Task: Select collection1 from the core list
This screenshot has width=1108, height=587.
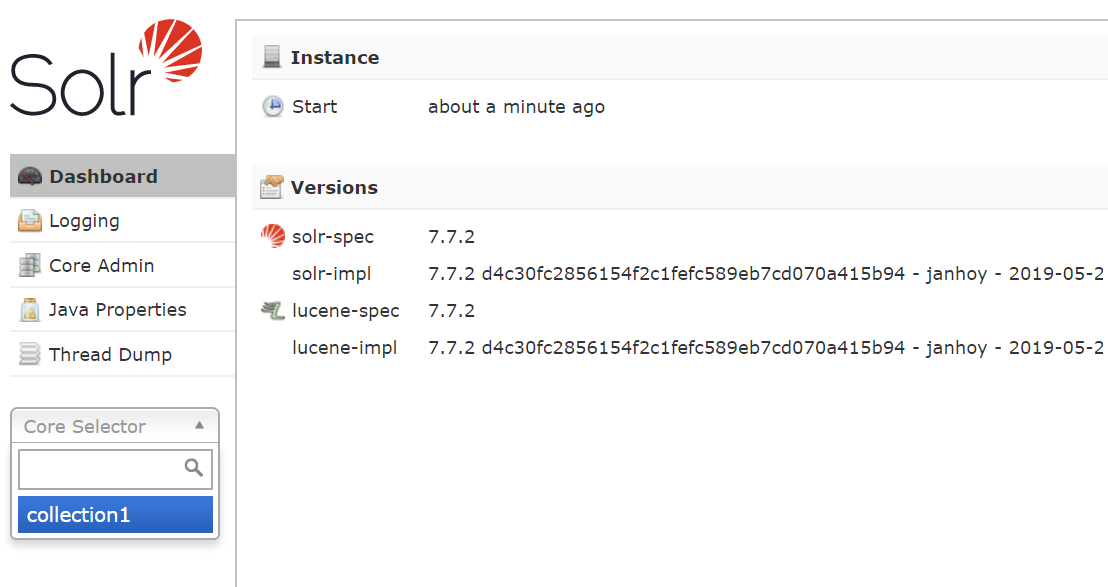Action: click(115, 515)
